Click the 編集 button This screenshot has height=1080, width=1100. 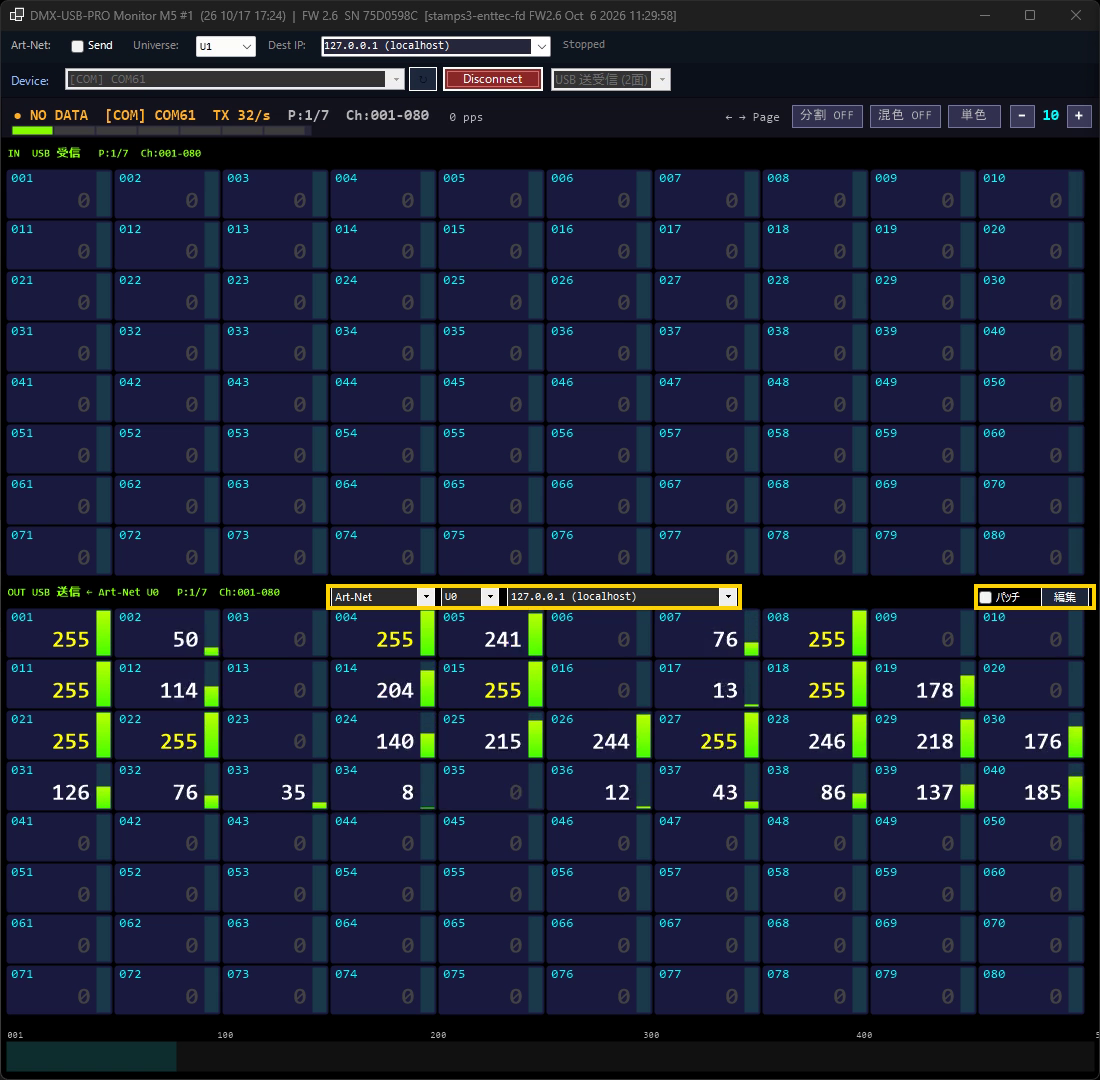point(1064,597)
